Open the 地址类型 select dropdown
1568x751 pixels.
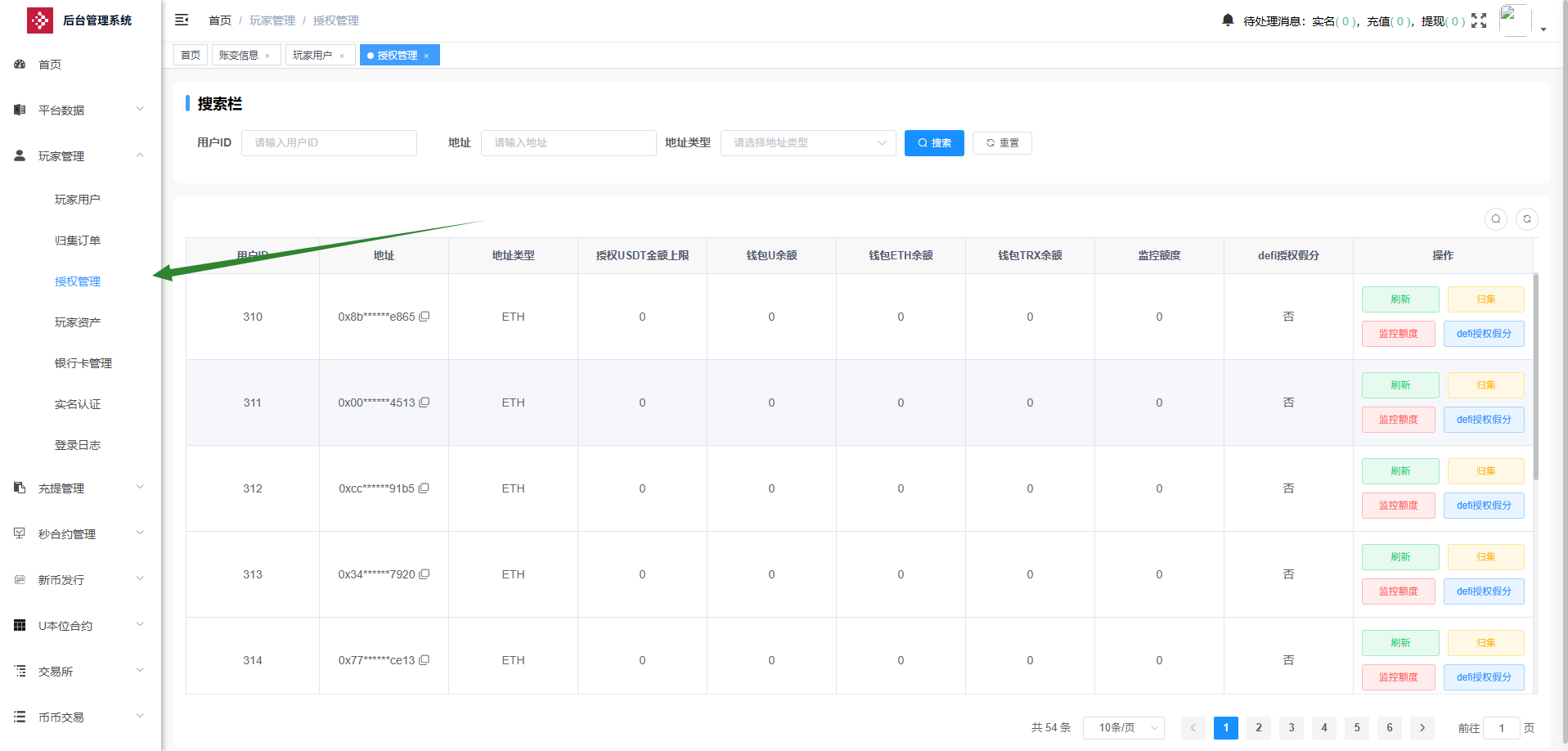pos(808,143)
